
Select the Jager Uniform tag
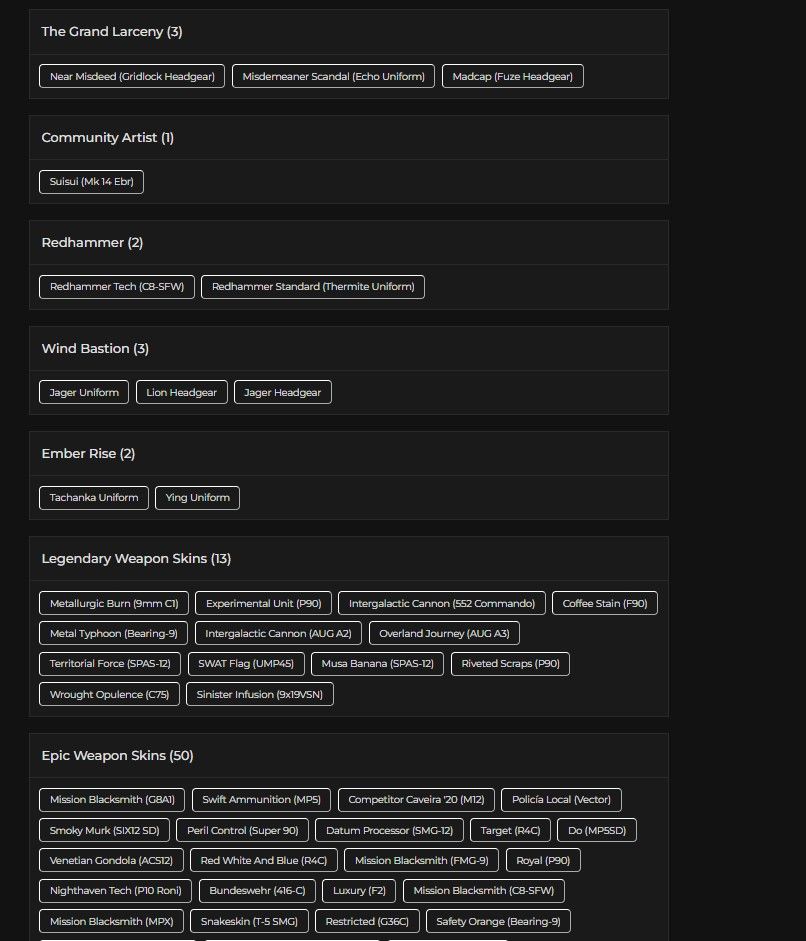pos(84,393)
